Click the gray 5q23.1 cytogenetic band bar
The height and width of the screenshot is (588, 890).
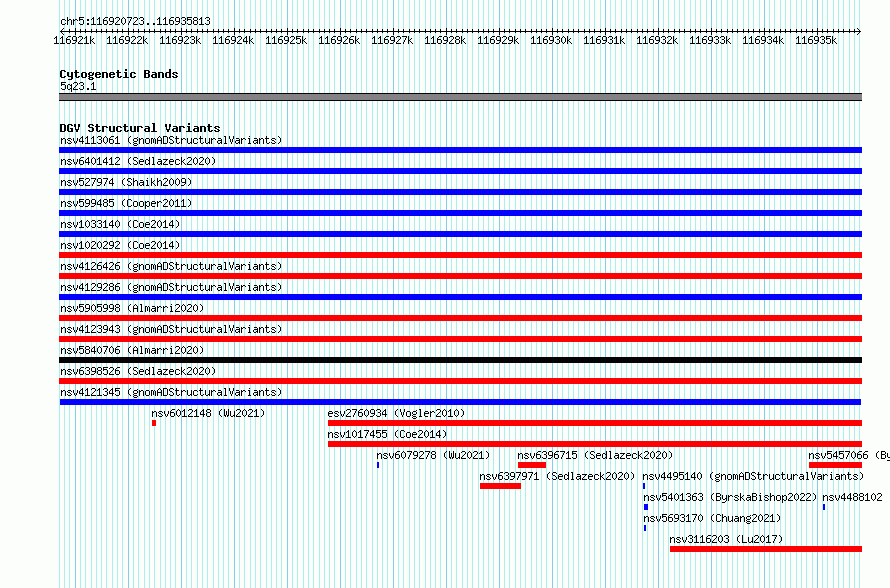coord(460,97)
